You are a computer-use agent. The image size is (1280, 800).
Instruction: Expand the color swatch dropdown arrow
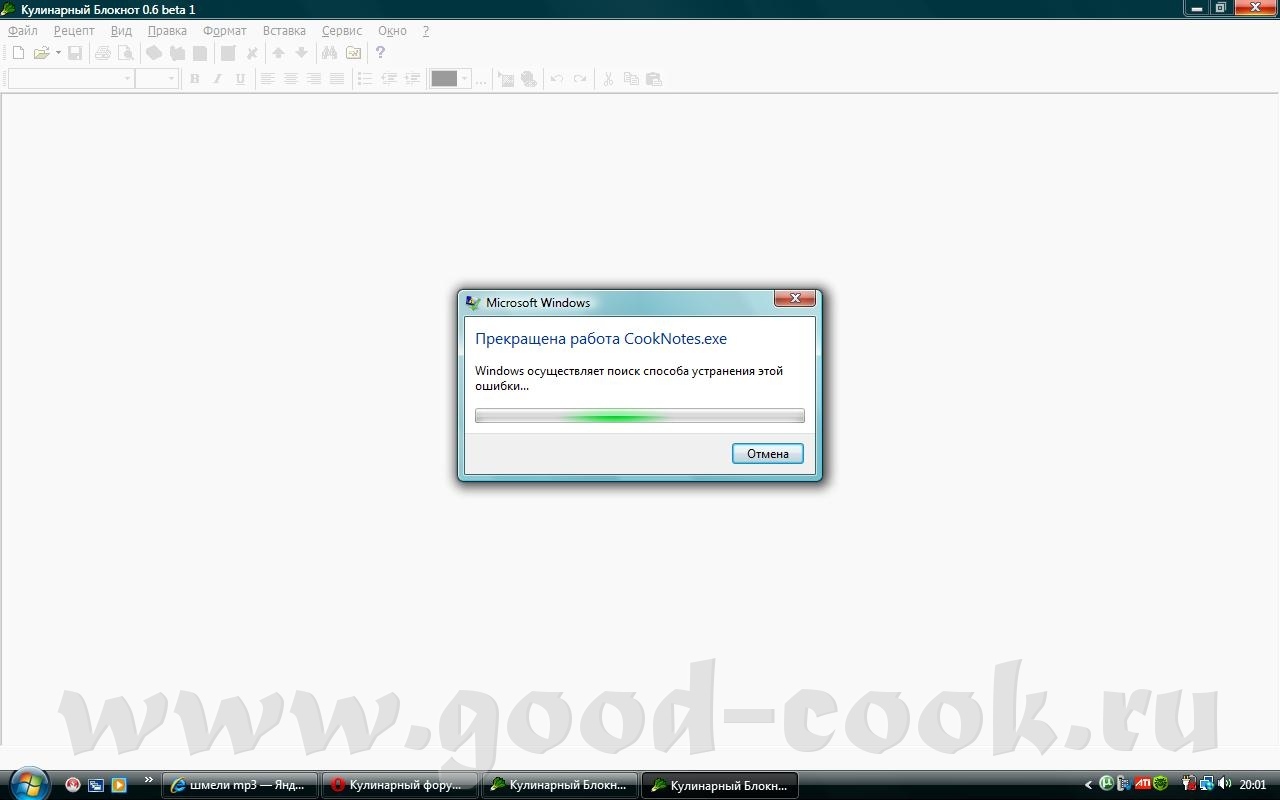(x=465, y=79)
